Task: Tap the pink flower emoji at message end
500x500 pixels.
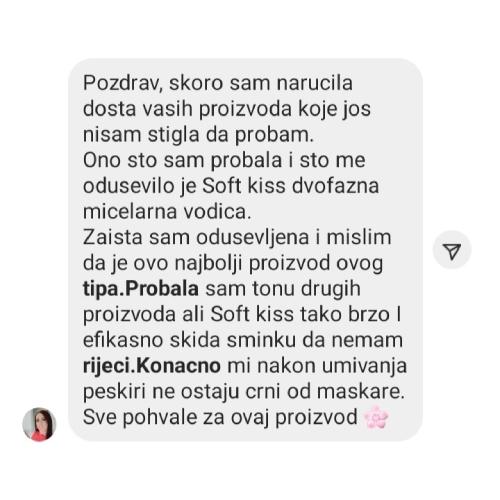Action: tap(376, 417)
